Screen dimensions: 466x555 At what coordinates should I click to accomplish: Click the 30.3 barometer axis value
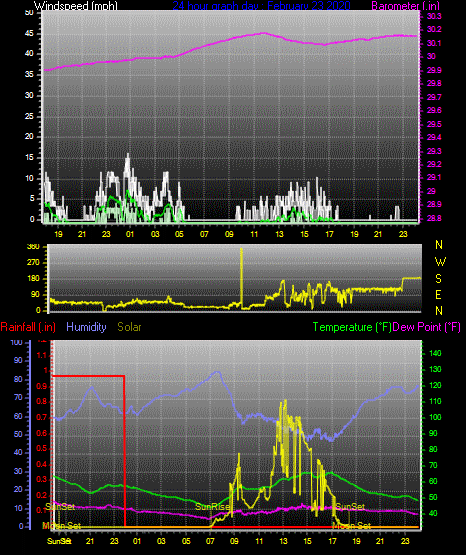click(434, 17)
